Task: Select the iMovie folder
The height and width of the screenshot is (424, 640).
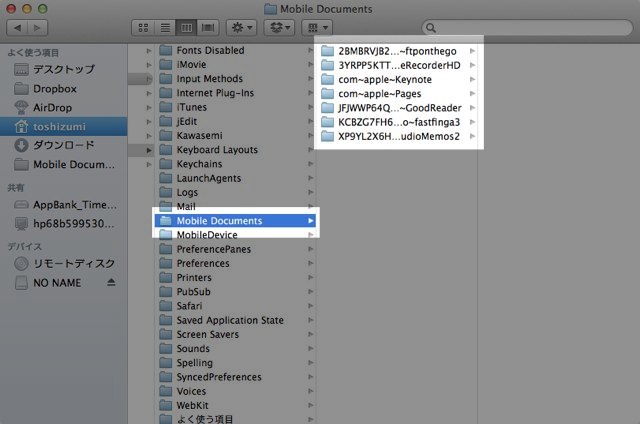Action: pyautogui.click(x=236, y=65)
